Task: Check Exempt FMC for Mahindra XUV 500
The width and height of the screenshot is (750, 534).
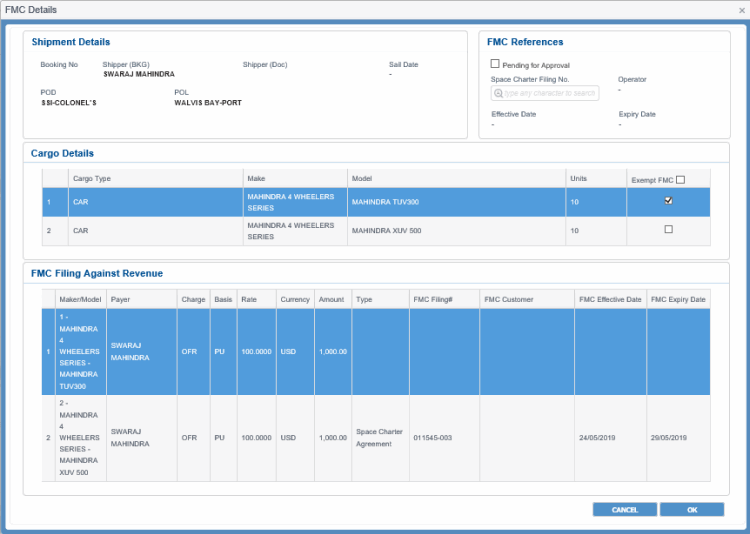Action: (x=668, y=230)
